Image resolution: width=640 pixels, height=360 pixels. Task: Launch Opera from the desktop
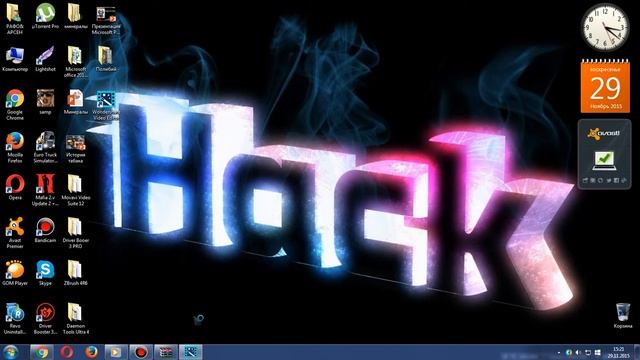click(x=15, y=187)
